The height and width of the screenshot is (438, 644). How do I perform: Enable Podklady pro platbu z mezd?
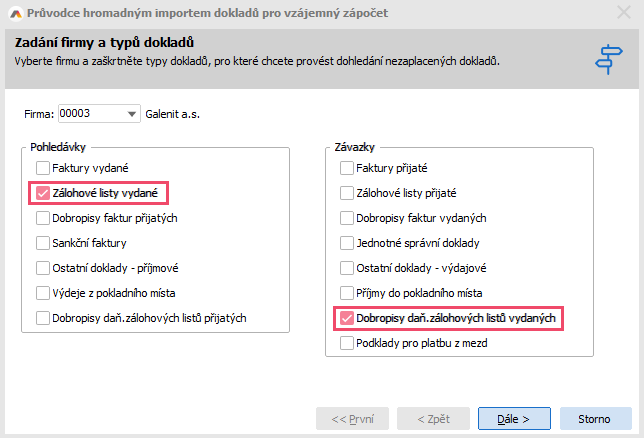point(347,343)
